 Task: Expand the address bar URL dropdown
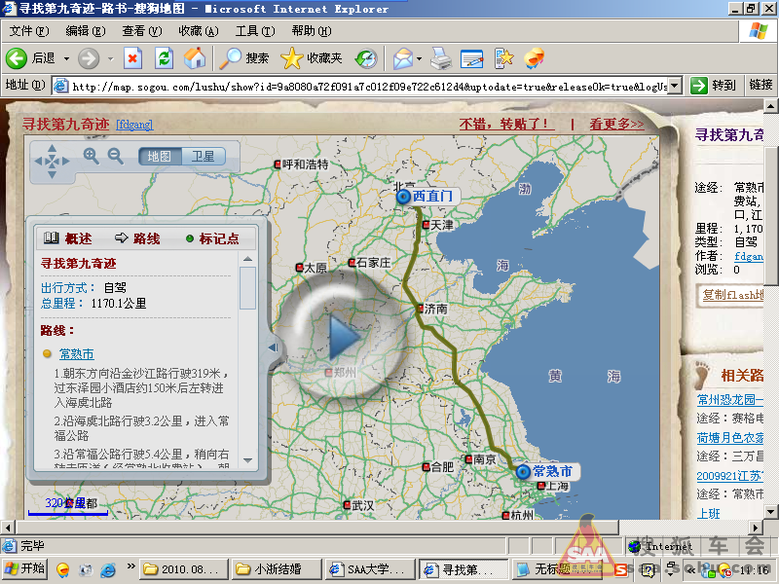pyautogui.click(x=674, y=86)
